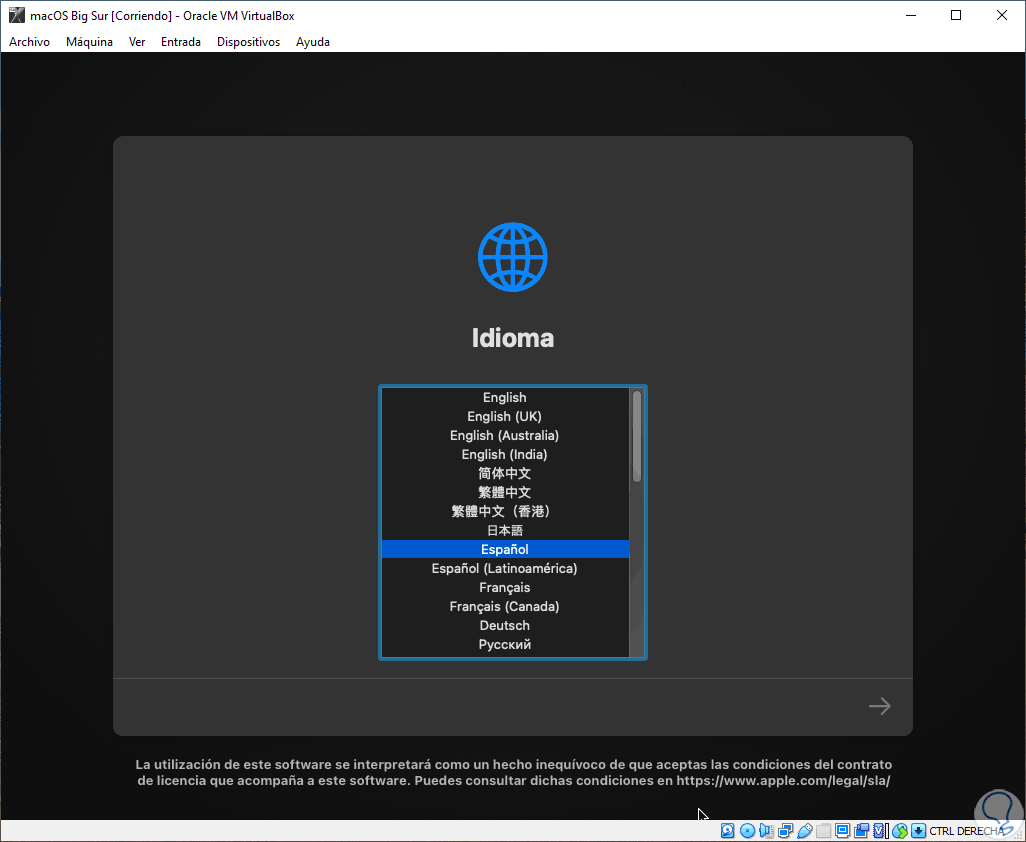The image size is (1026, 842).
Task: Click the network adapters status icon
Action: (786, 831)
